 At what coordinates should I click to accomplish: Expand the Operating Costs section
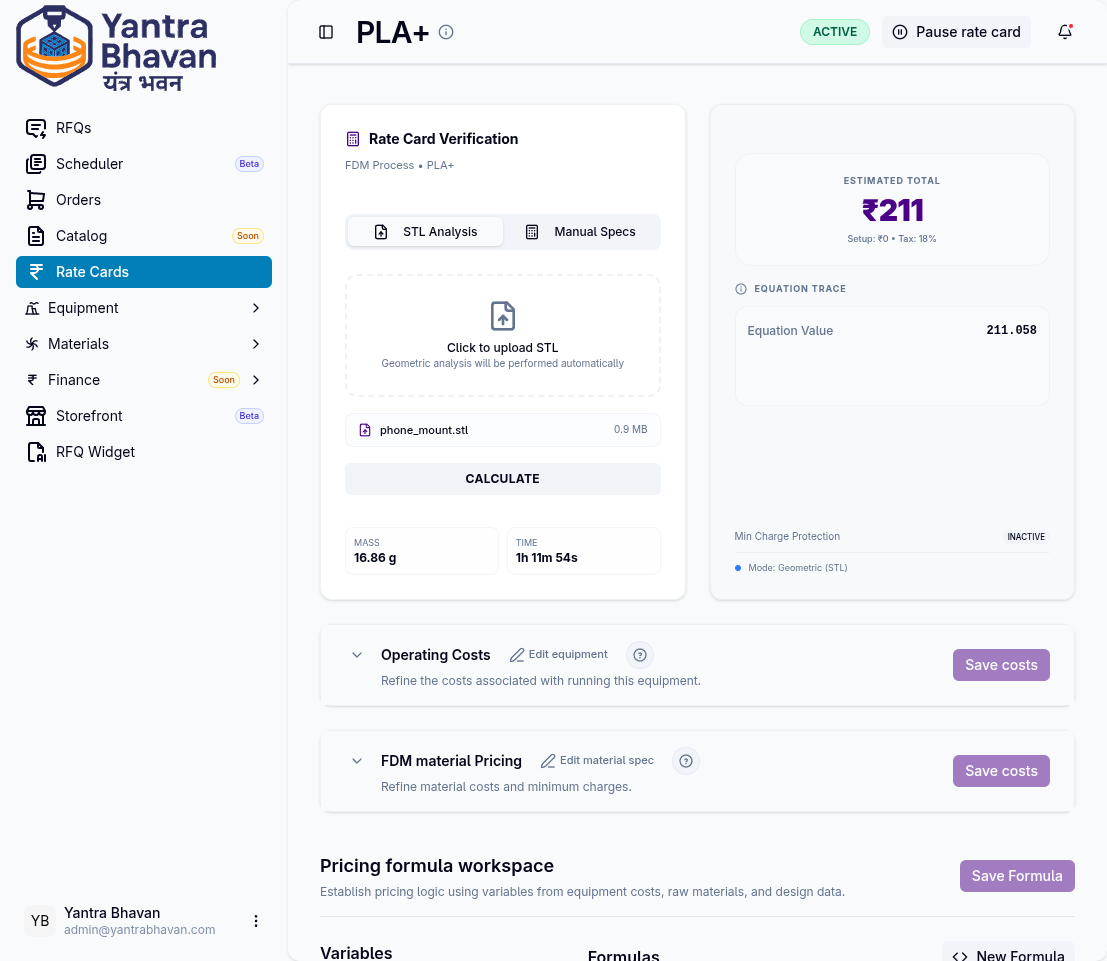(356, 655)
